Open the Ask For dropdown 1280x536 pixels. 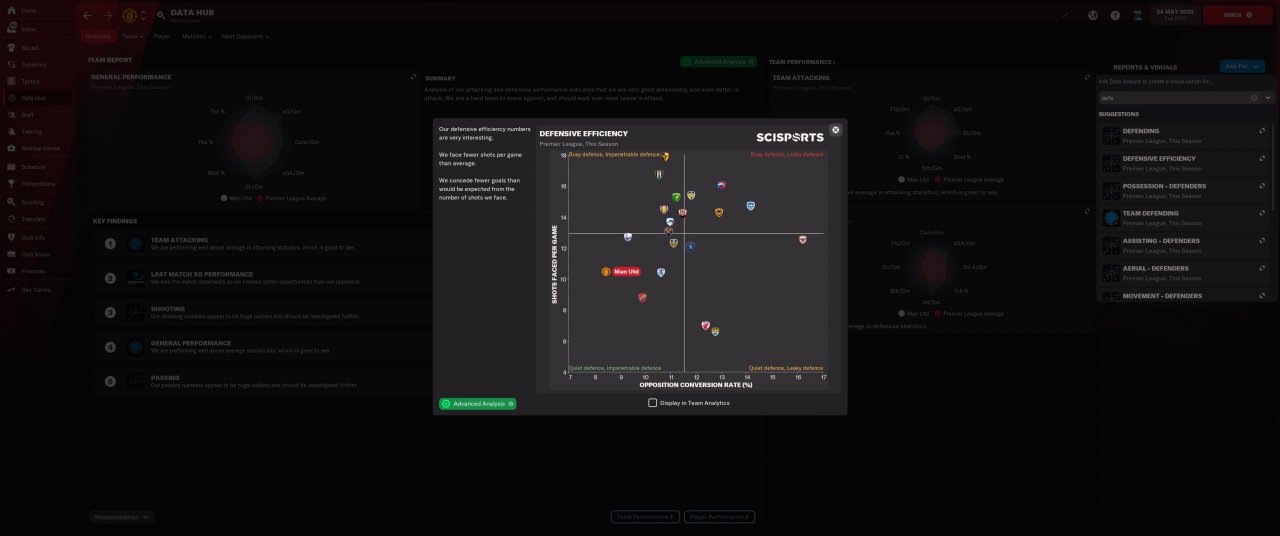pos(1242,66)
